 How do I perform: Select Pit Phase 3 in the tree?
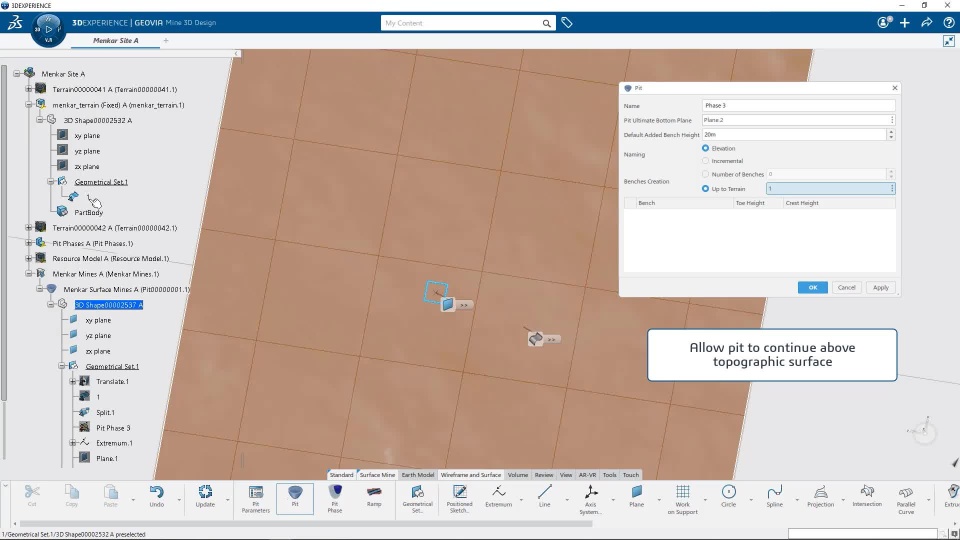pyautogui.click(x=113, y=428)
